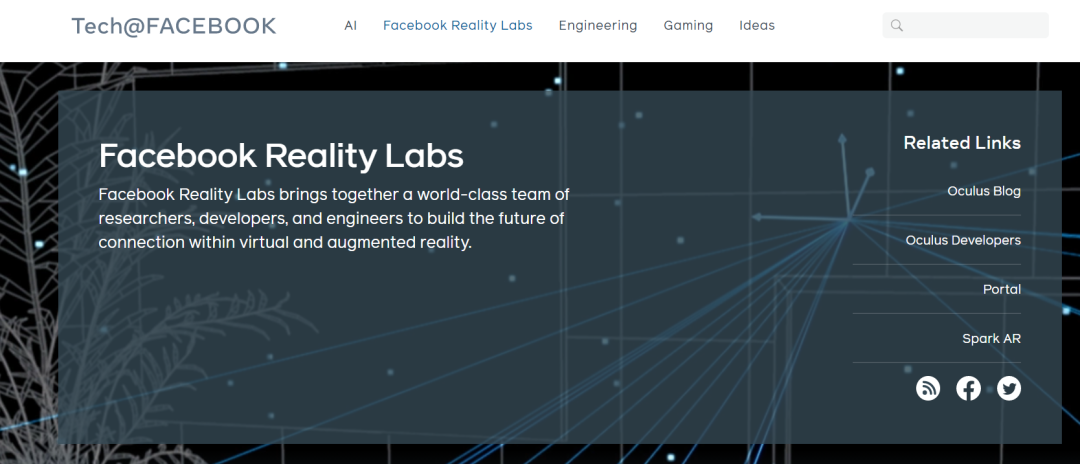Click the search magnifier icon
1080x464 pixels.
897,26
